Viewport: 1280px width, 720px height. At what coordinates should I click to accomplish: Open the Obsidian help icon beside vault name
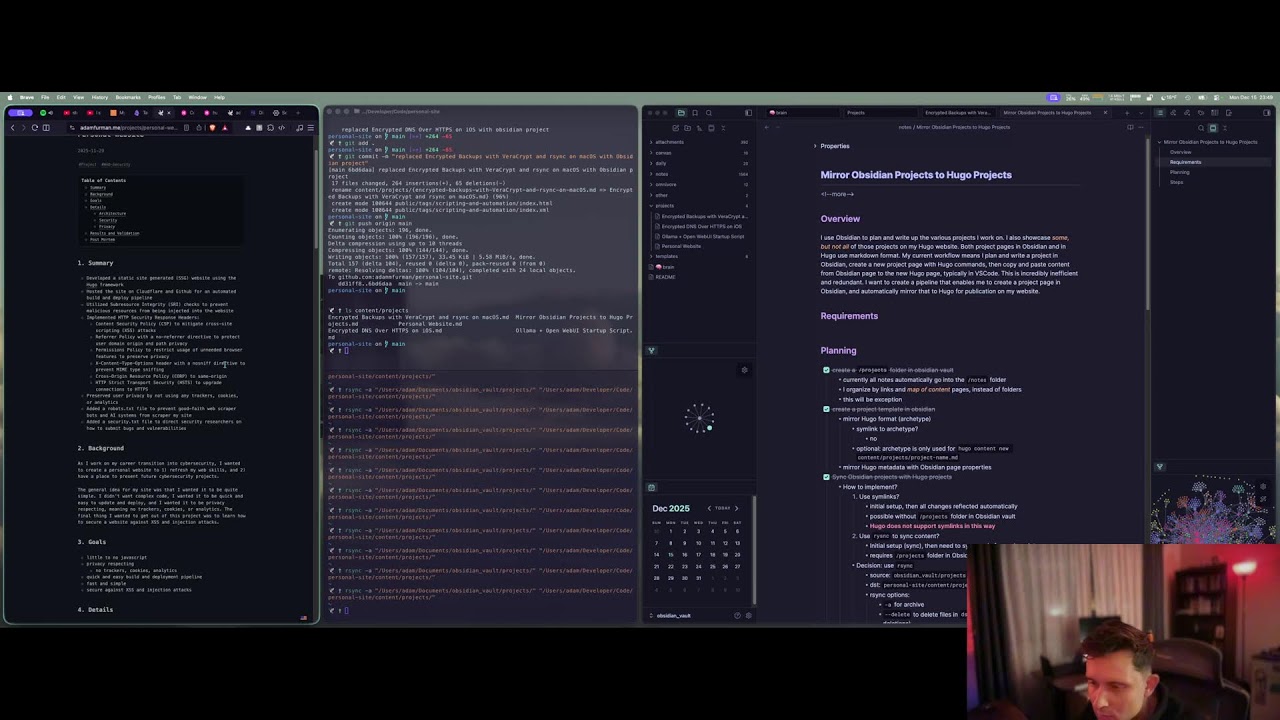pyautogui.click(x=738, y=615)
